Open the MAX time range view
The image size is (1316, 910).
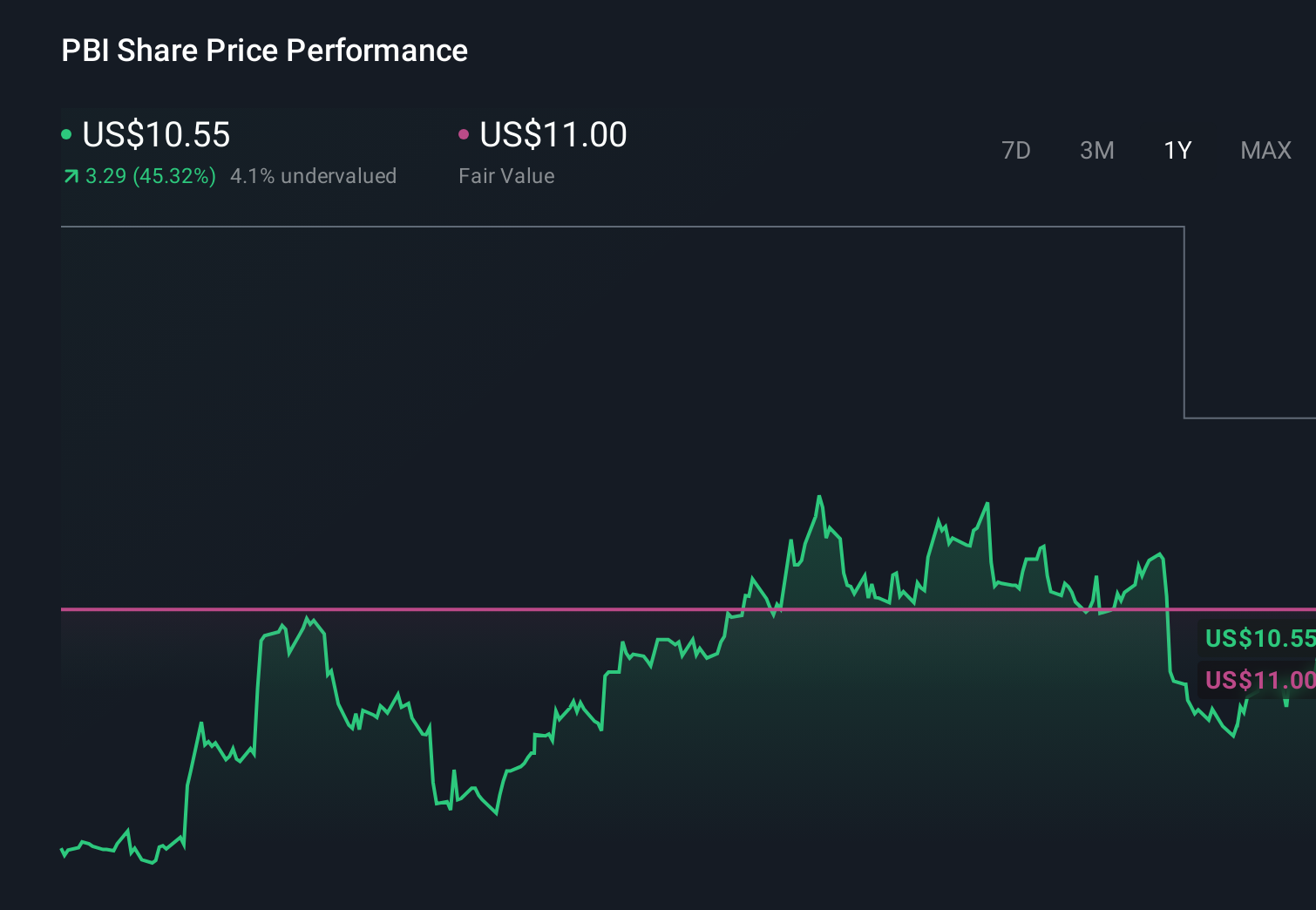[1265, 150]
